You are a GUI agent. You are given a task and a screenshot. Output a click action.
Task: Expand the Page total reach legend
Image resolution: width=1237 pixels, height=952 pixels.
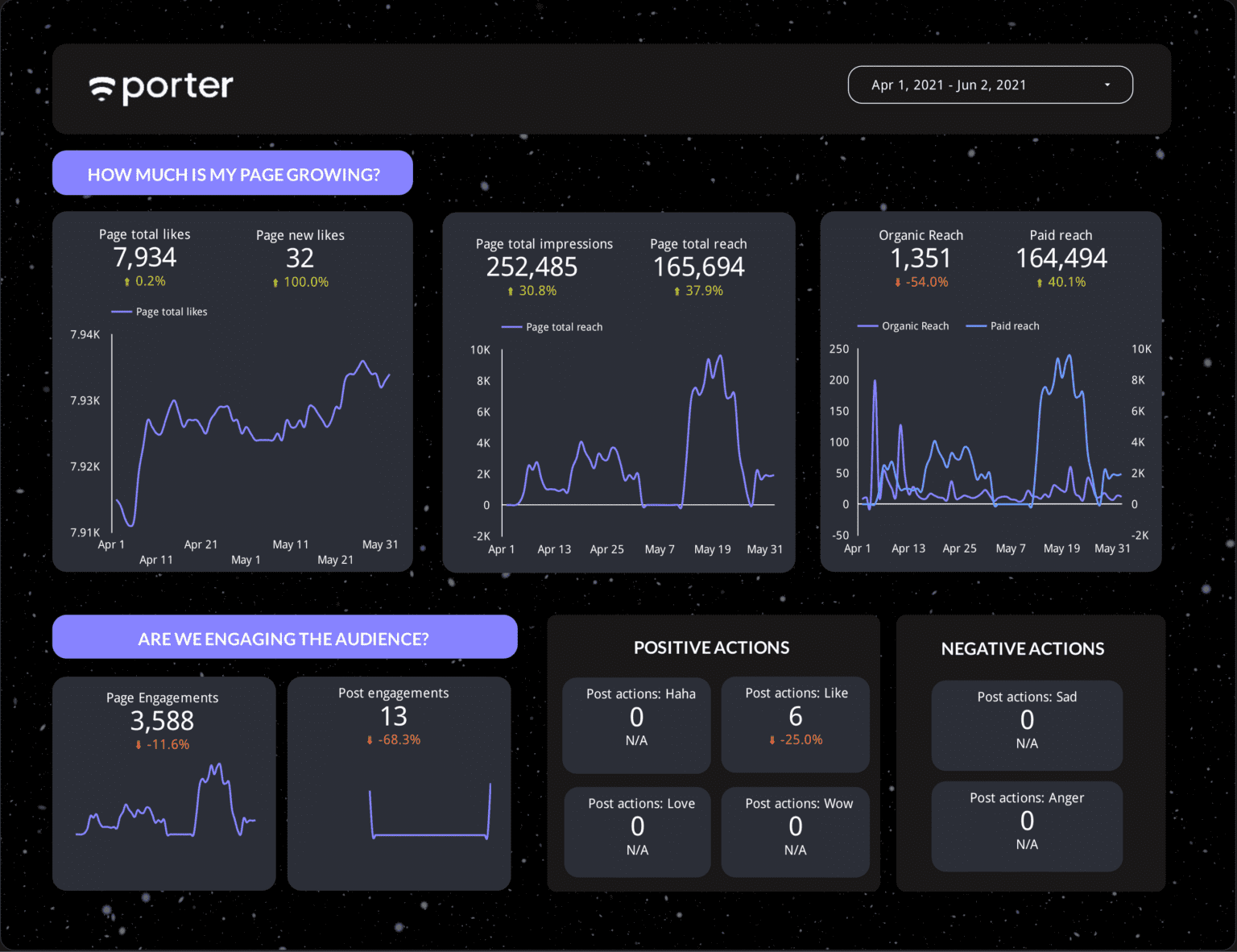pyautogui.click(x=552, y=327)
